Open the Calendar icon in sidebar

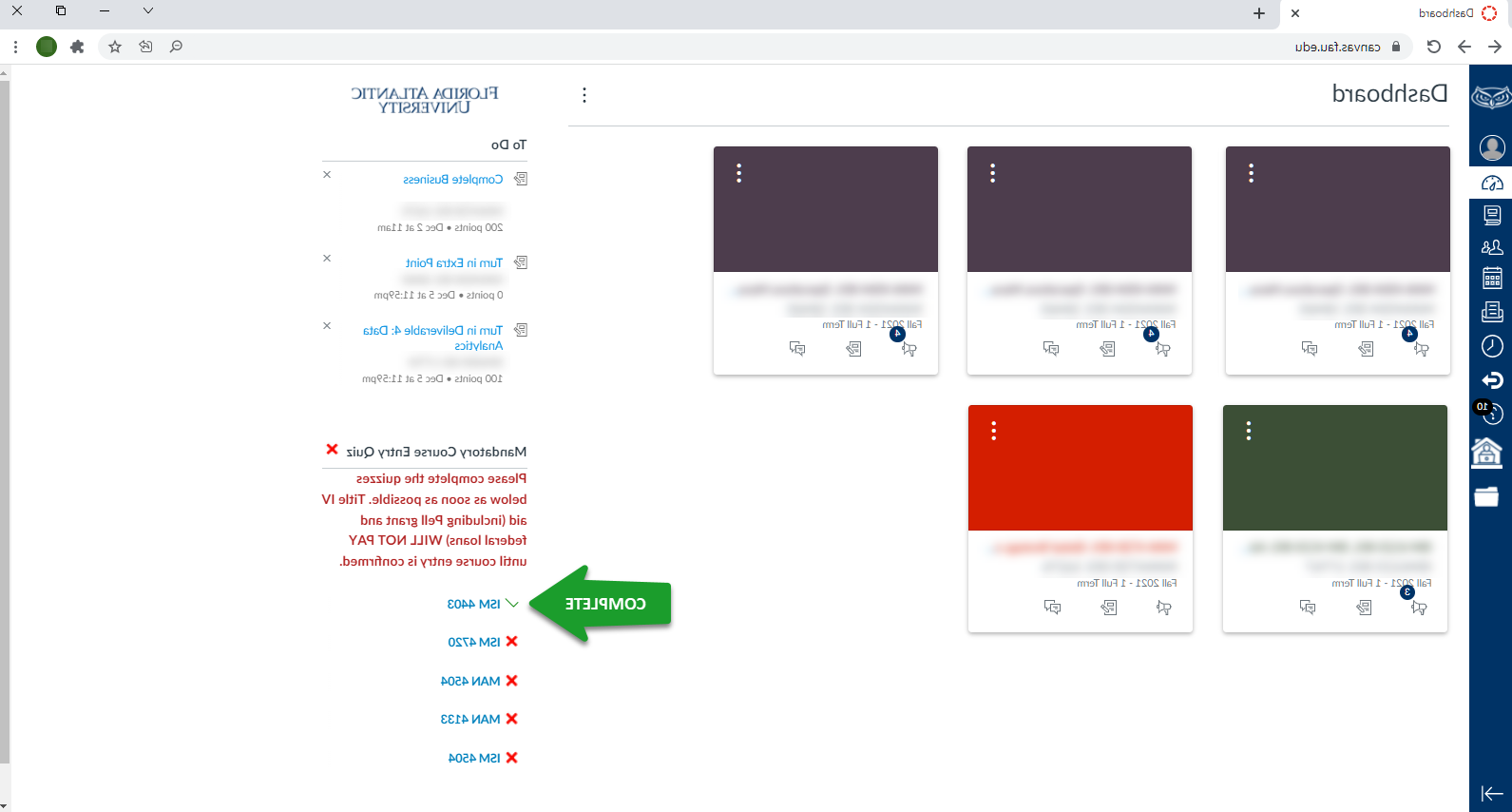[x=1492, y=279]
